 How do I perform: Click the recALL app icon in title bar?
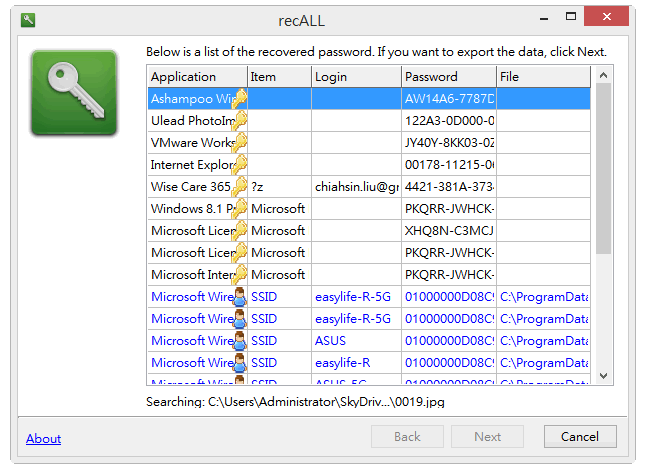28,20
